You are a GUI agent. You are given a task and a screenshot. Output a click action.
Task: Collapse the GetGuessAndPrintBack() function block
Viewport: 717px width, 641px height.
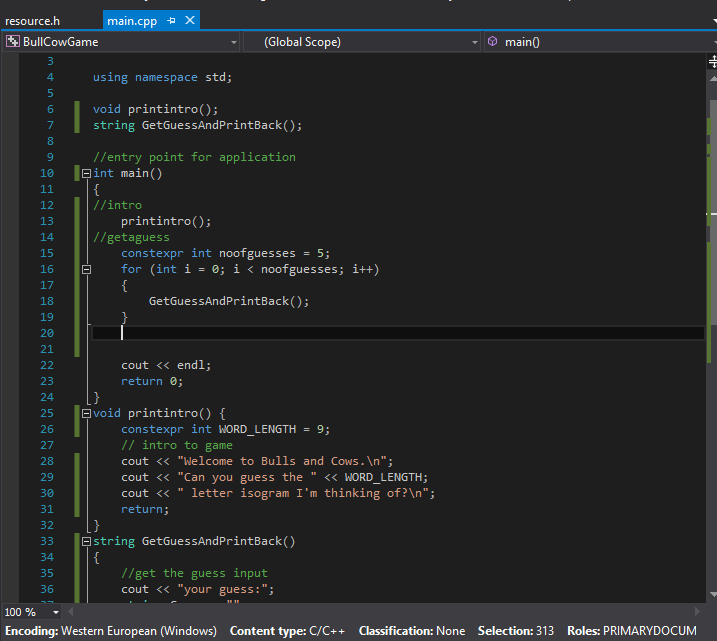coord(85,541)
